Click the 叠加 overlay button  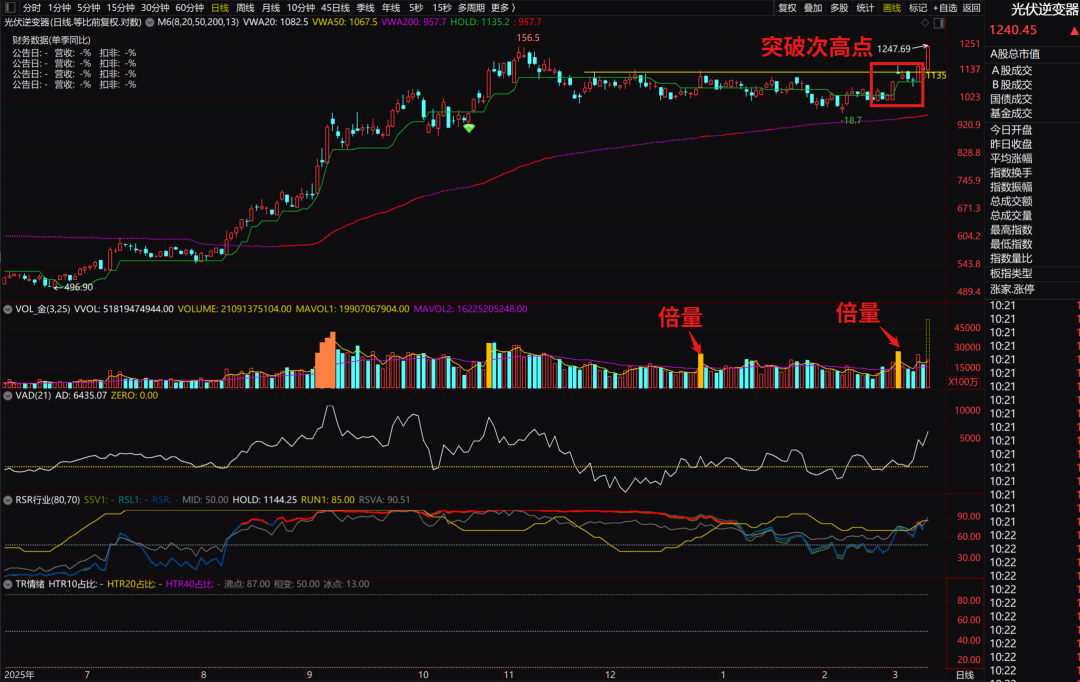click(x=813, y=8)
